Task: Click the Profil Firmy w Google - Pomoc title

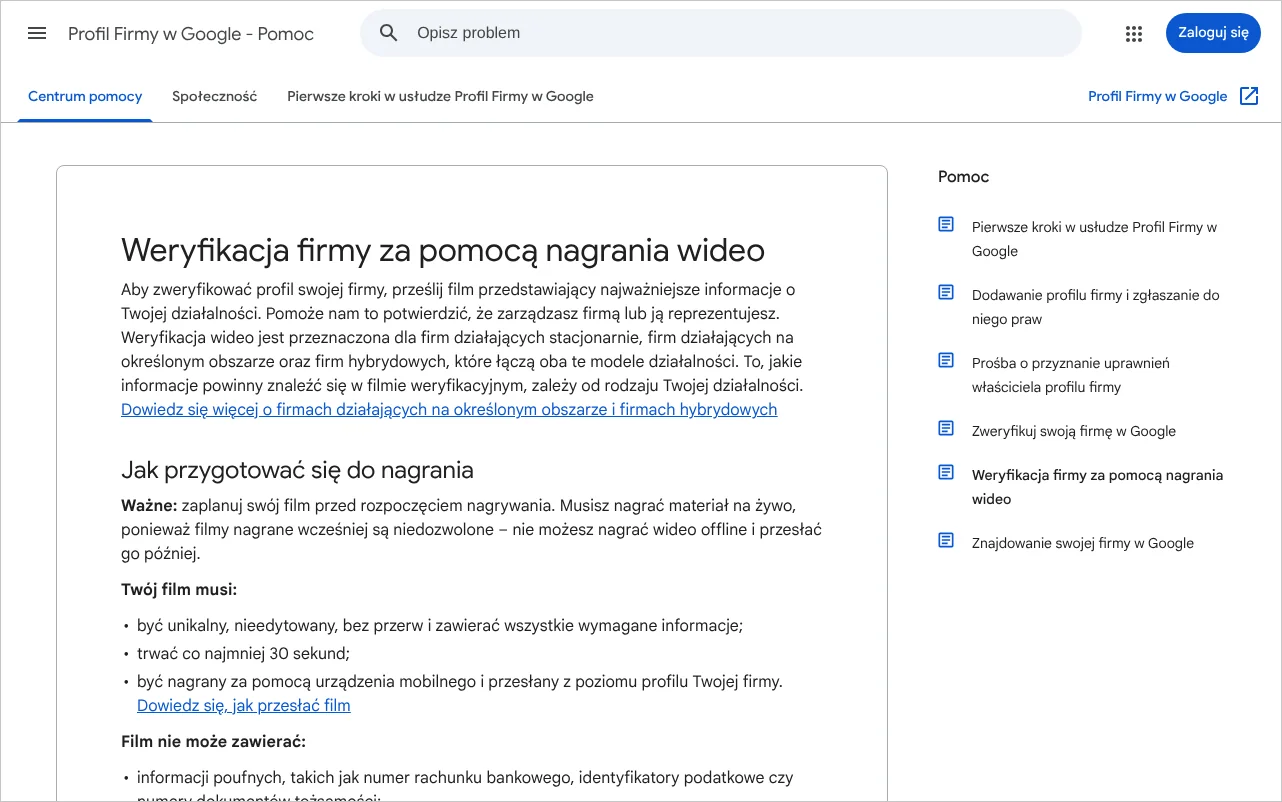Action: point(191,34)
